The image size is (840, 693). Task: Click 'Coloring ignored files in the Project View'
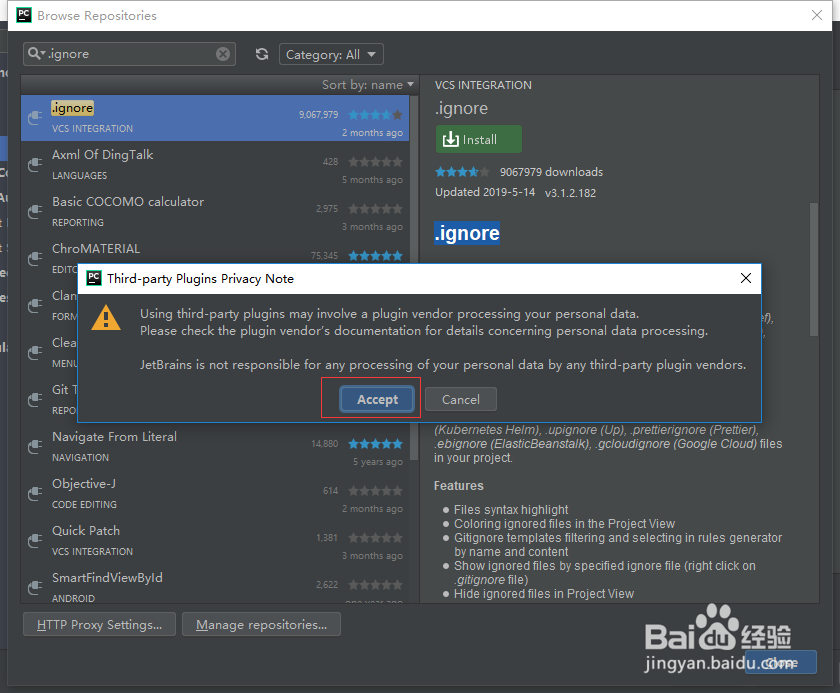click(564, 523)
